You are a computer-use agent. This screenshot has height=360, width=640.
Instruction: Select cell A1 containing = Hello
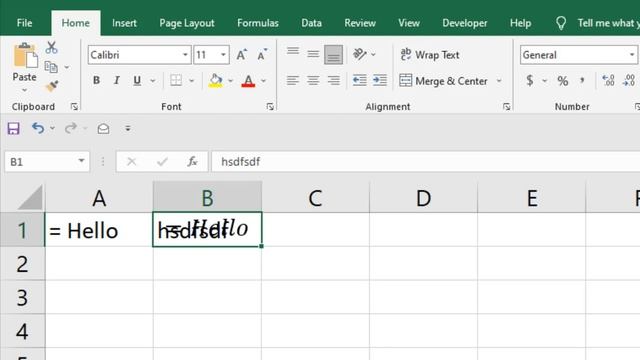pyautogui.click(x=99, y=230)
